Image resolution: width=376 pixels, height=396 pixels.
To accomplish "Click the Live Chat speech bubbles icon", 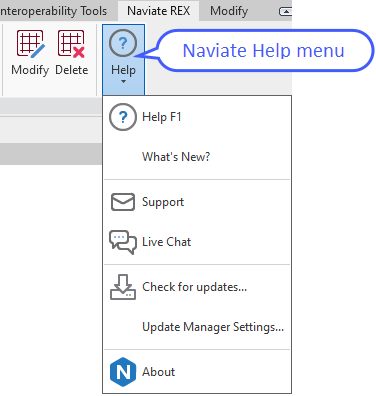I will (x=123, y=242).
